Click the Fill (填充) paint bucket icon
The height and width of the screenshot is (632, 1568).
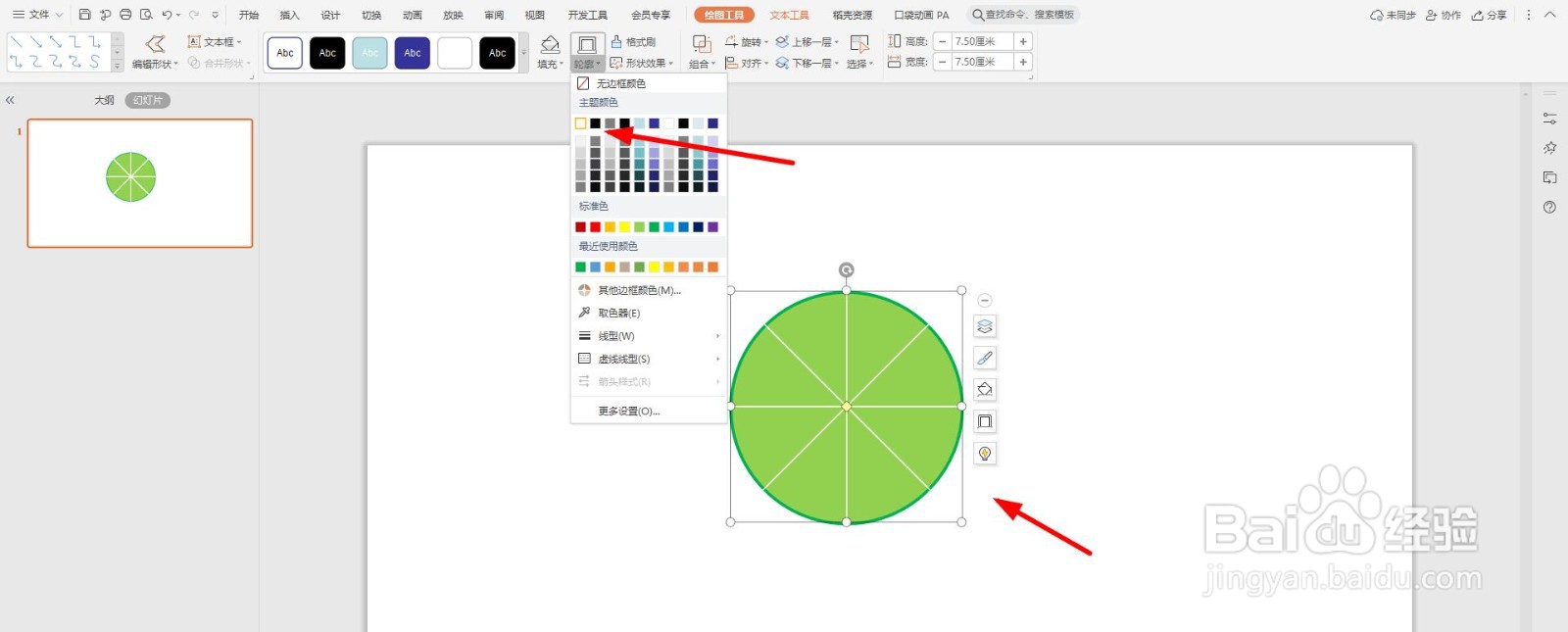pyautogui.click(x=550, y=44)
